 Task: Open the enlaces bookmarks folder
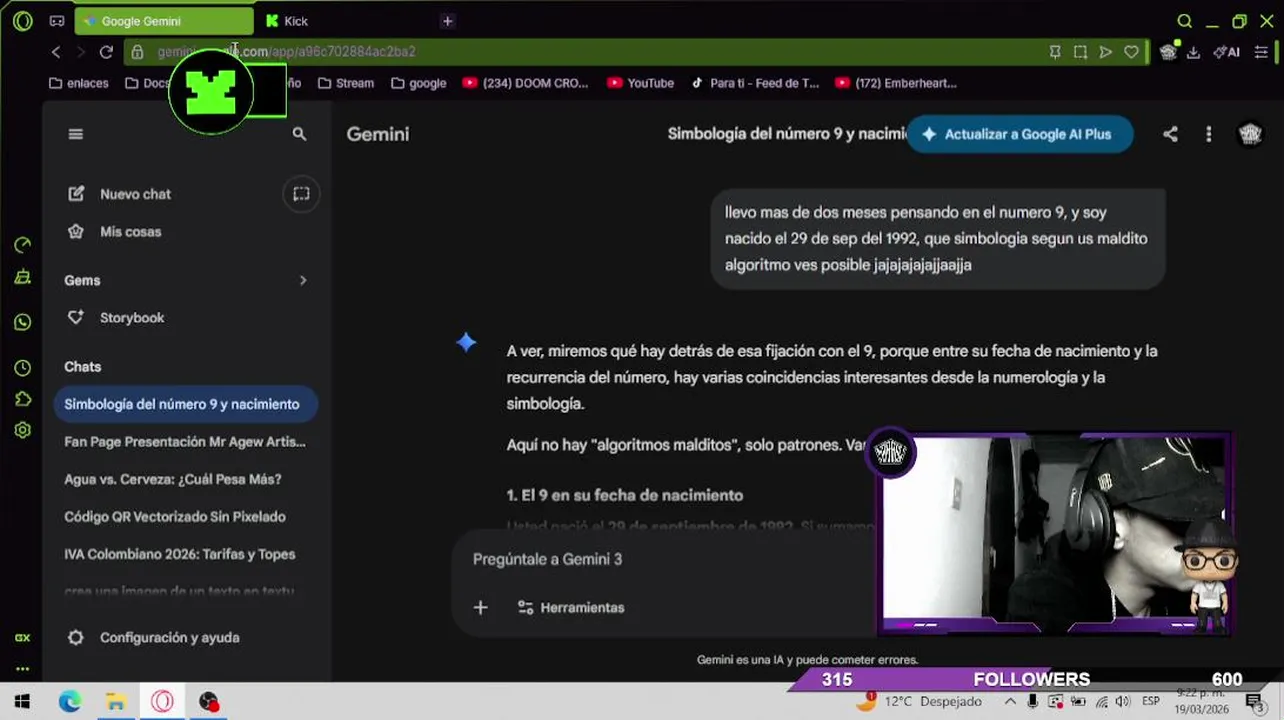point(79,83)
